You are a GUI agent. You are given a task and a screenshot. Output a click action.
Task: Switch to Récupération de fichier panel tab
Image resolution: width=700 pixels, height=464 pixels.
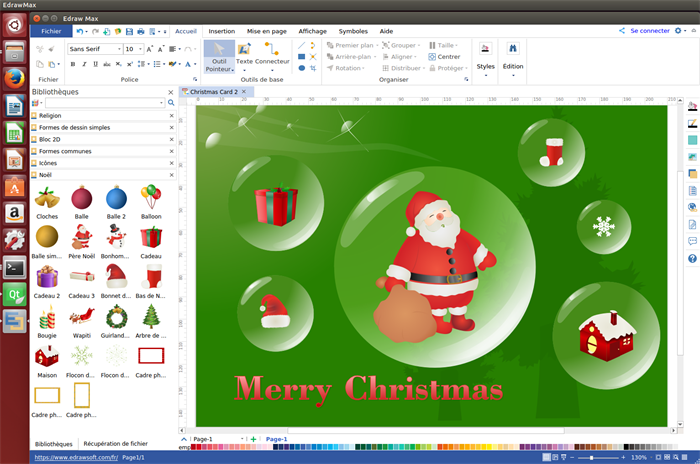coord(115,443)
